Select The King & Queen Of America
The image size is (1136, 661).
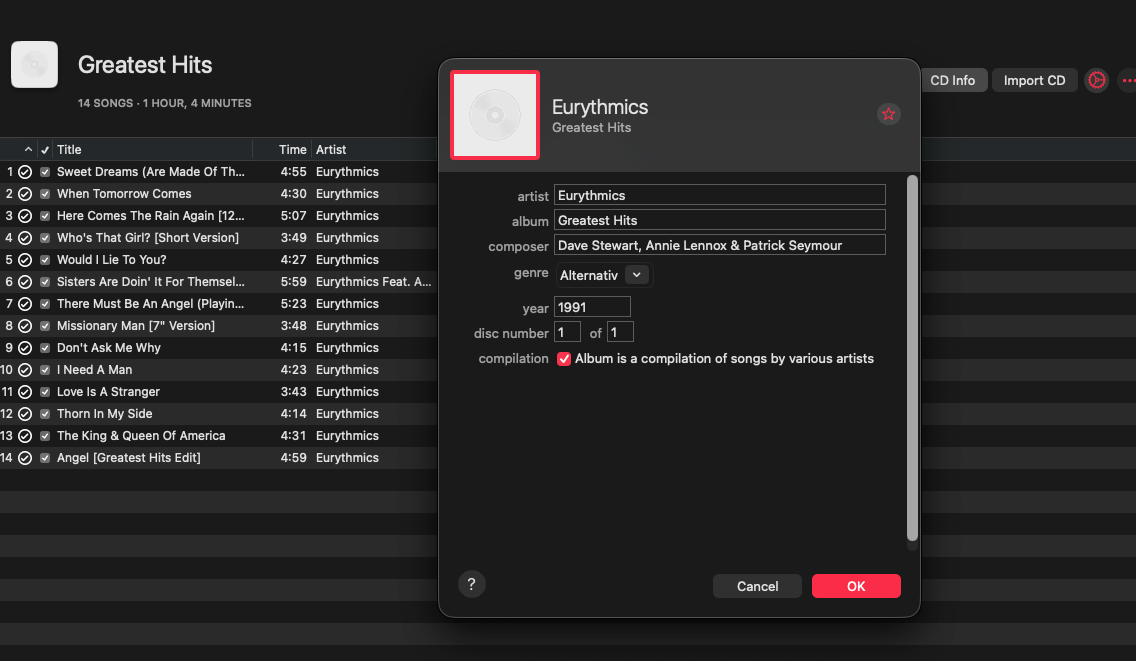pos(141,436)
